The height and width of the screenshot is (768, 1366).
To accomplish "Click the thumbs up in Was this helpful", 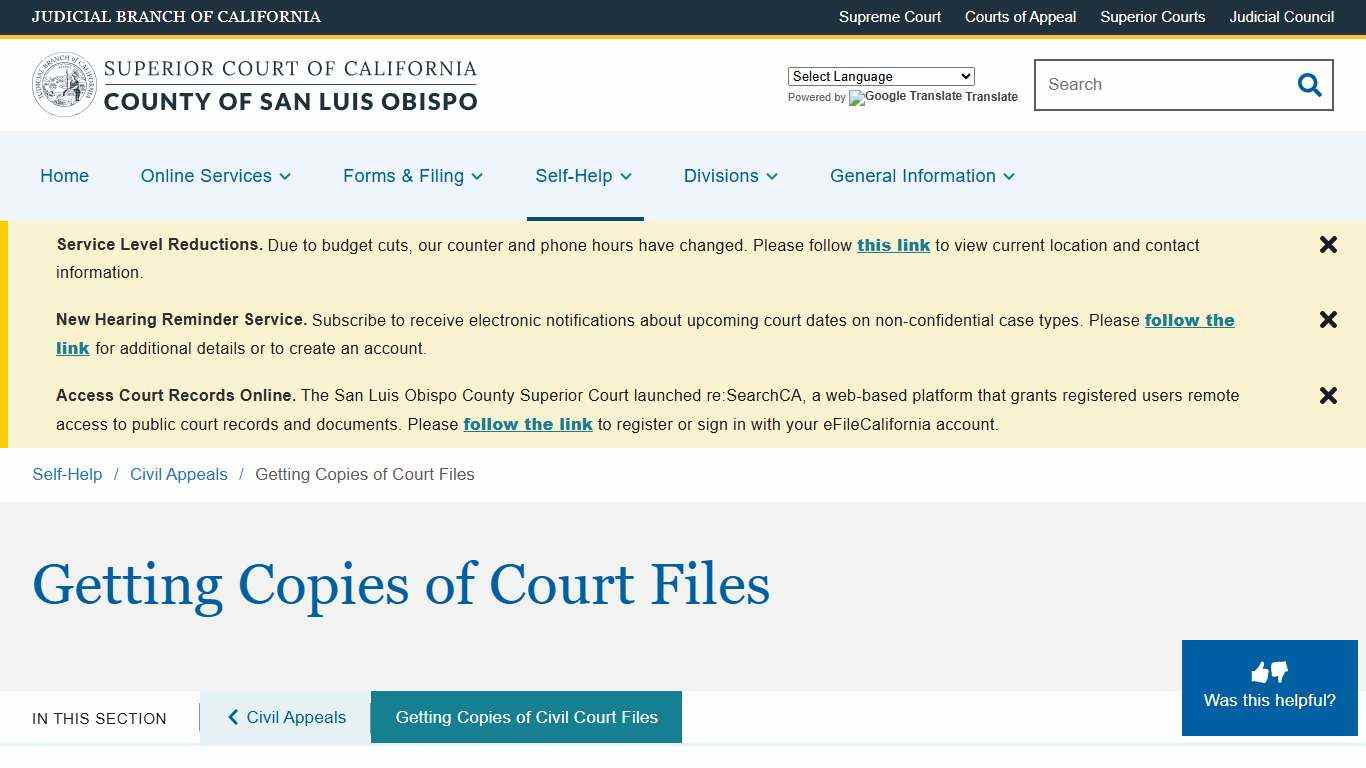I will [x=1260, y=672].
